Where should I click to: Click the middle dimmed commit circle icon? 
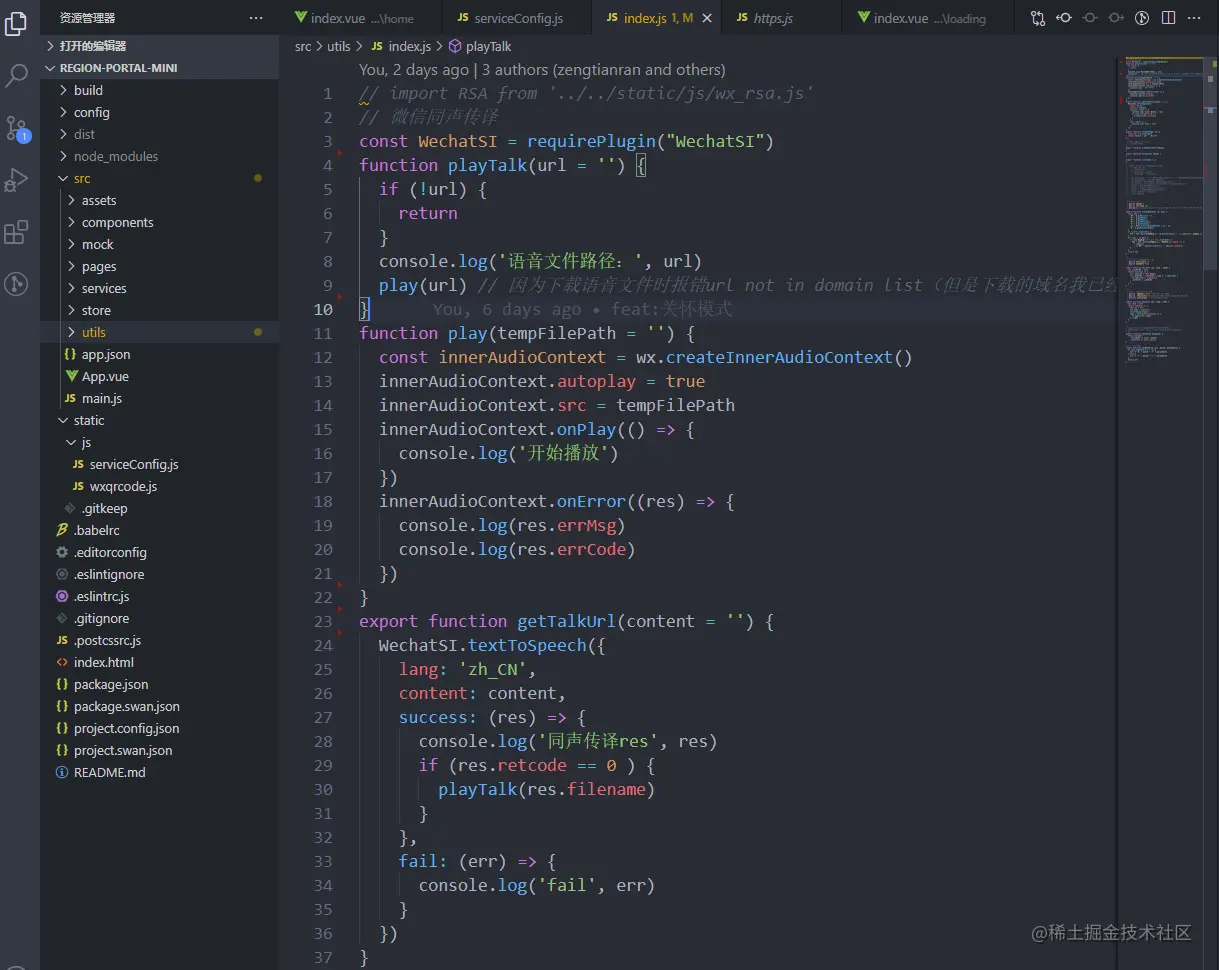[1090, 18]
